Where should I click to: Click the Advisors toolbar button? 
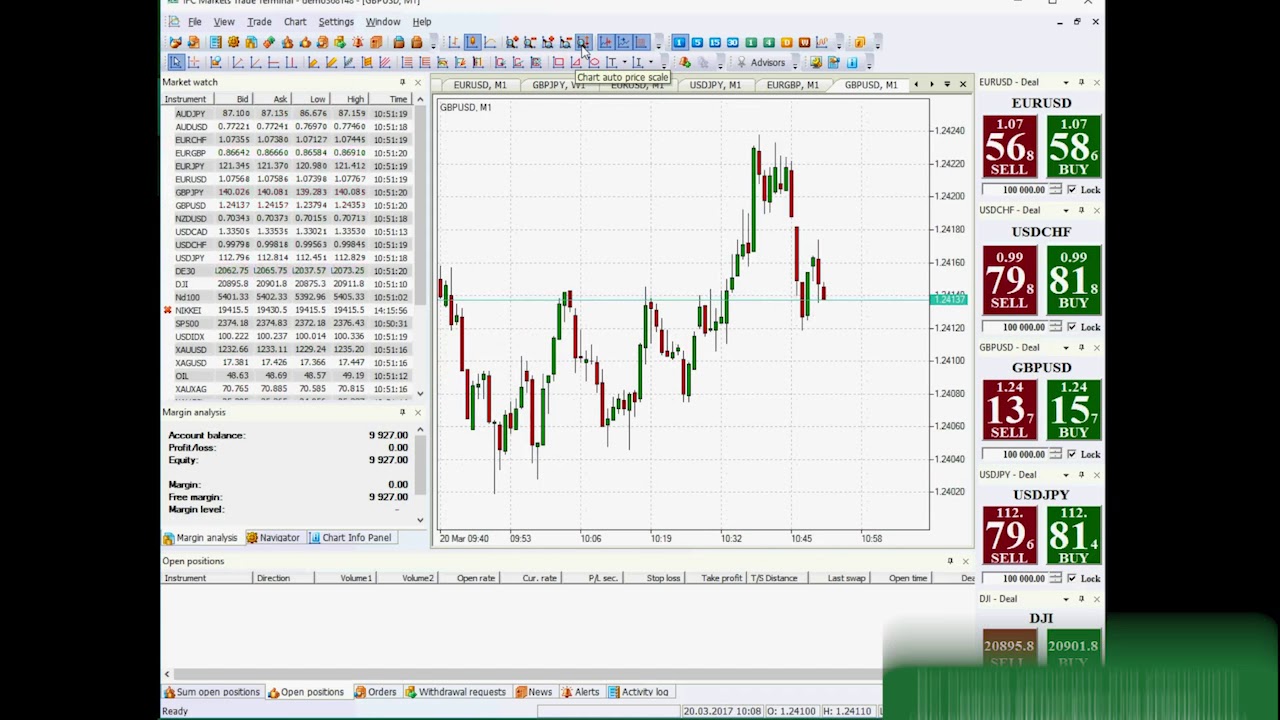(x=761, y=62)
